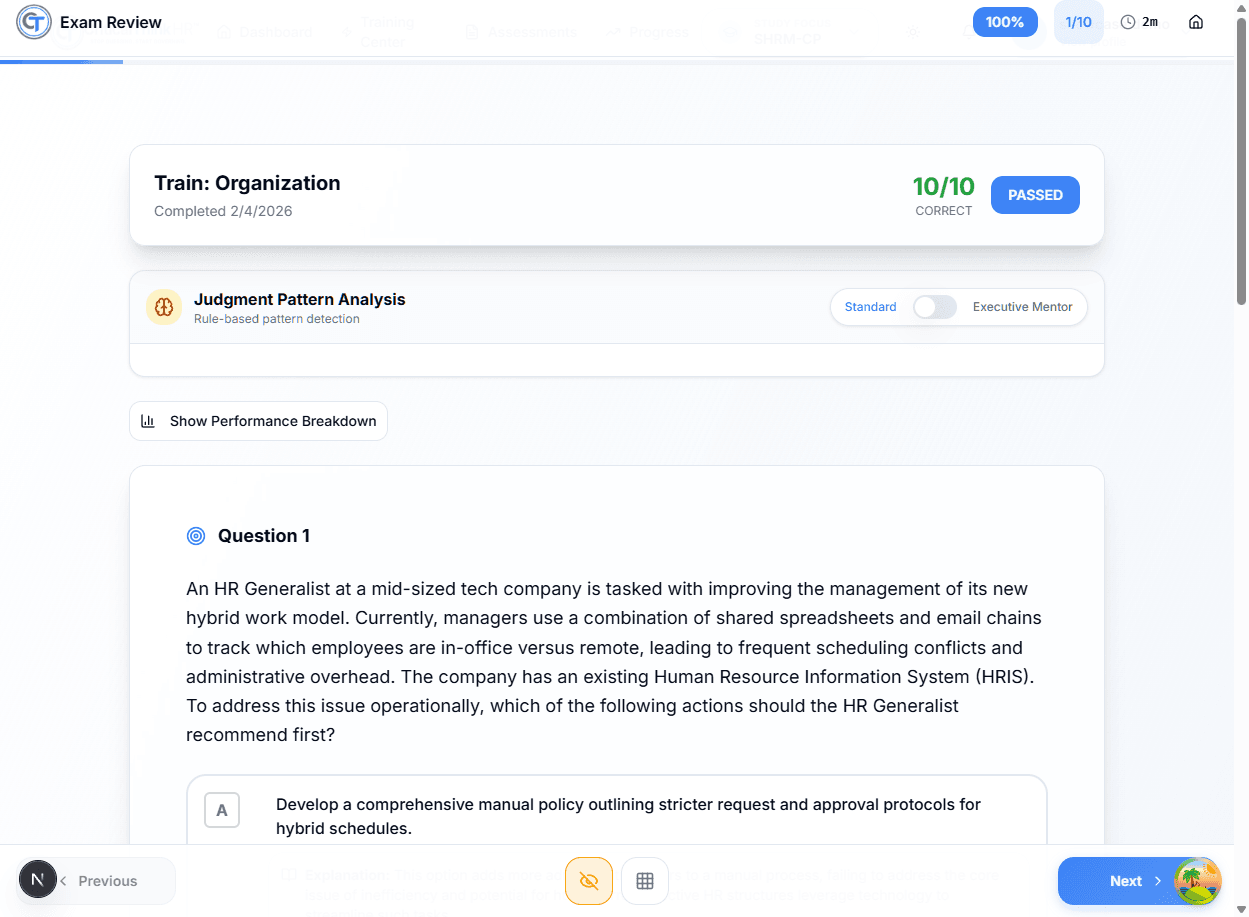Click the Question 1 target icon
The image size is (1249, 917).
(196, 536)
